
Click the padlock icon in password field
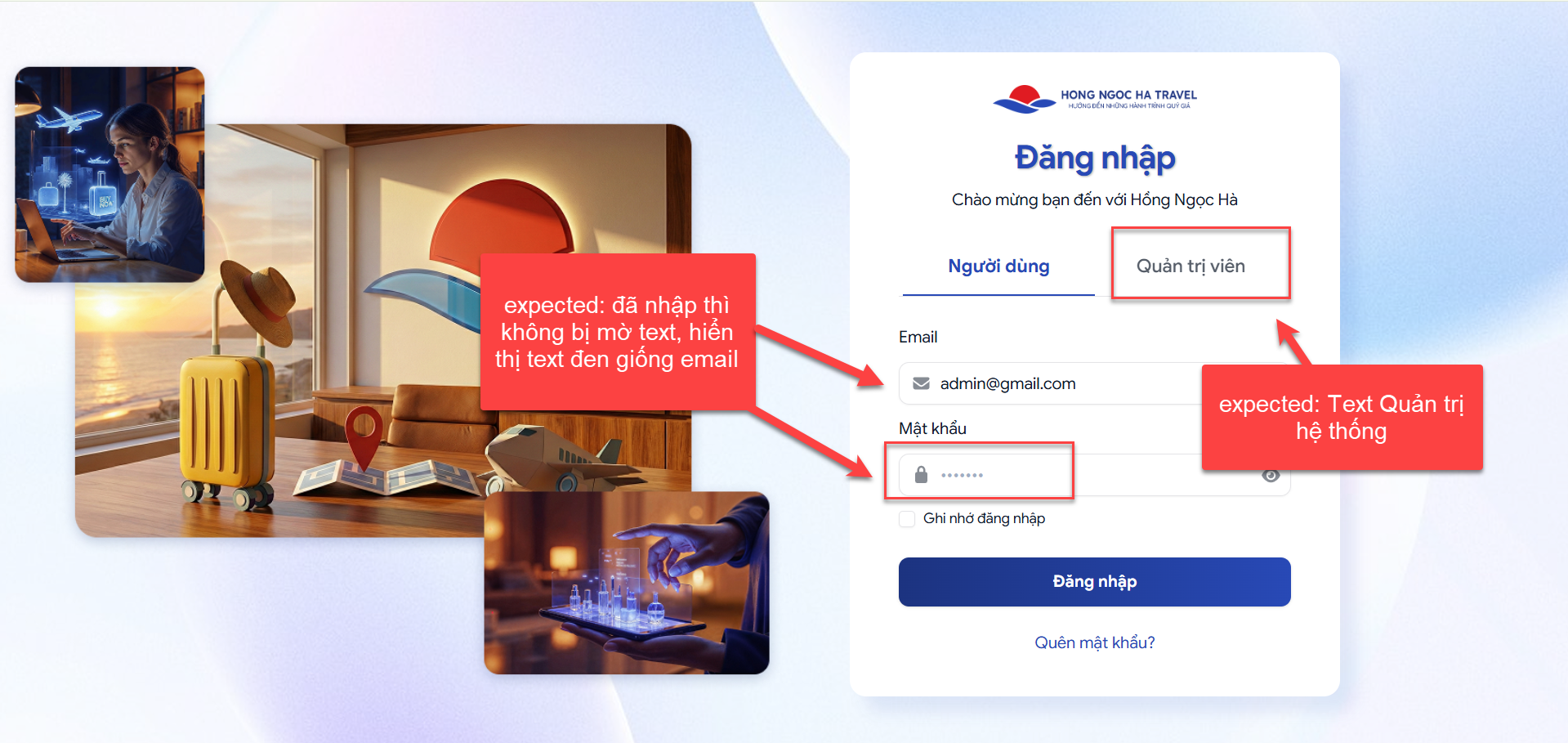(x=921, y=475)
